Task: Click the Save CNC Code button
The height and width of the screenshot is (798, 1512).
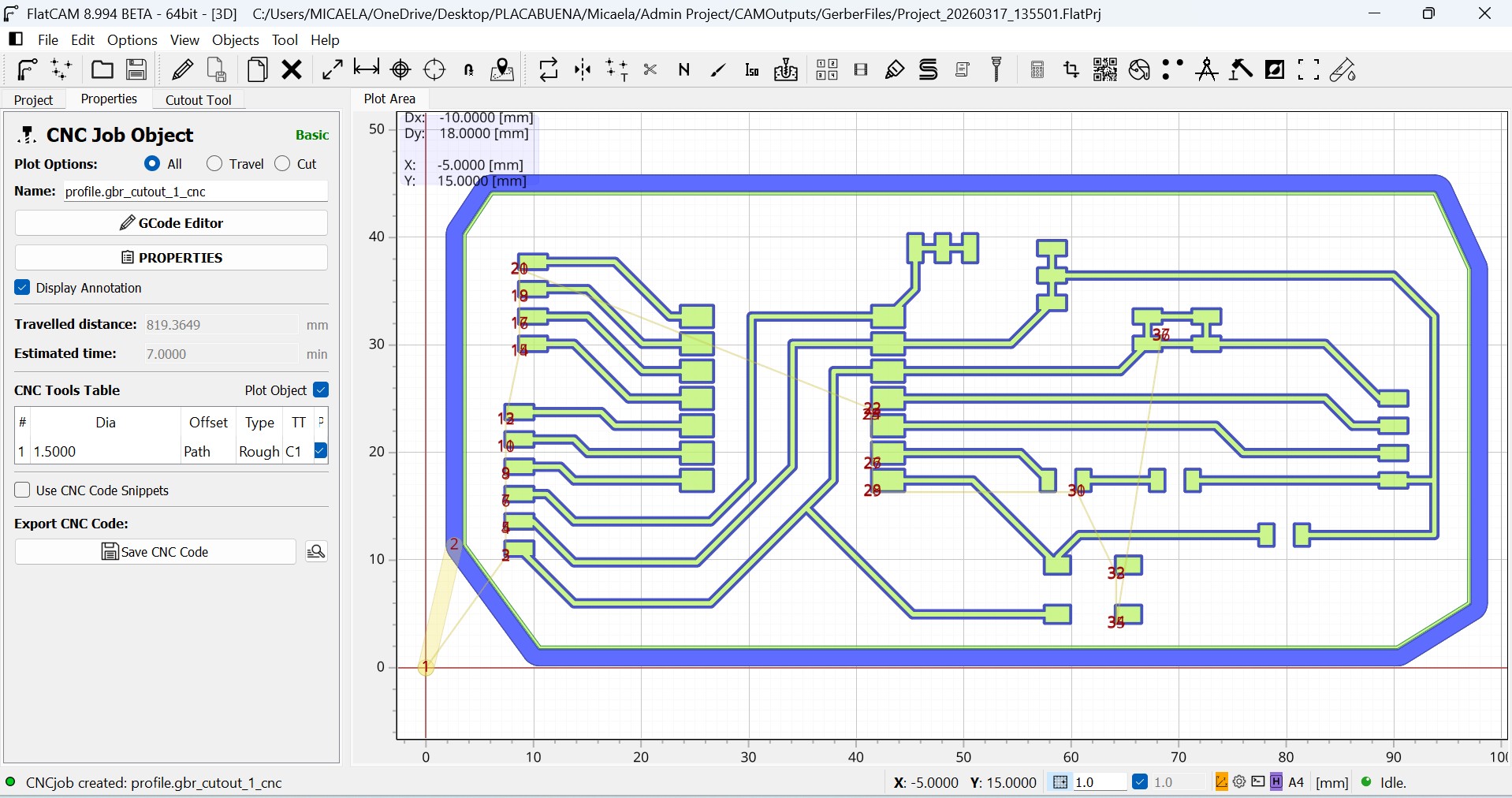Action: [155, 552]
